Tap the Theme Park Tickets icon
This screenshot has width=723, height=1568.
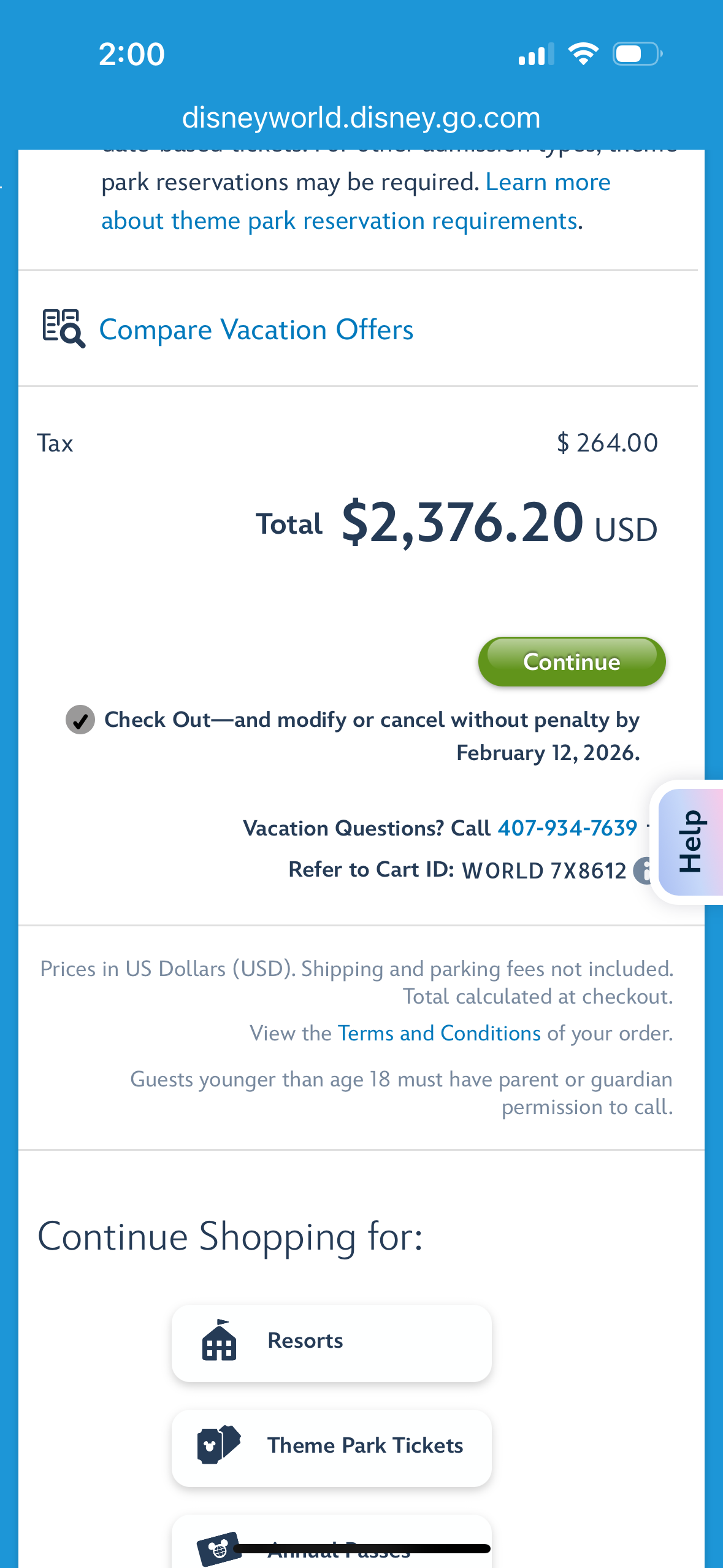pyautogui.click(x=218, y=1445)
